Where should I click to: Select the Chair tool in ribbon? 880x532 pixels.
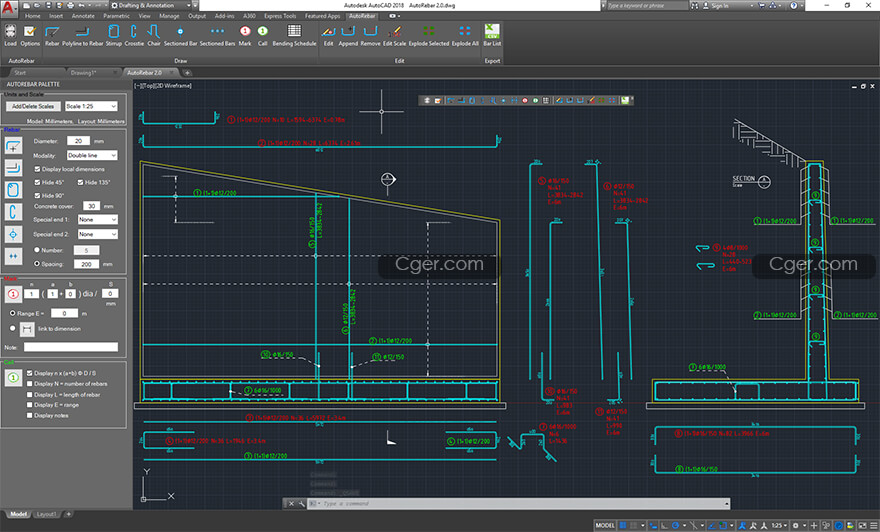(154, 35)
